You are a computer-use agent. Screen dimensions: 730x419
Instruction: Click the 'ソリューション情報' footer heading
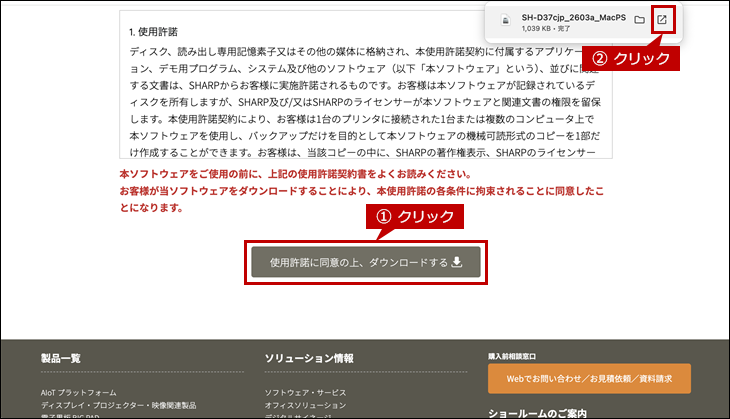coord(309,358)
